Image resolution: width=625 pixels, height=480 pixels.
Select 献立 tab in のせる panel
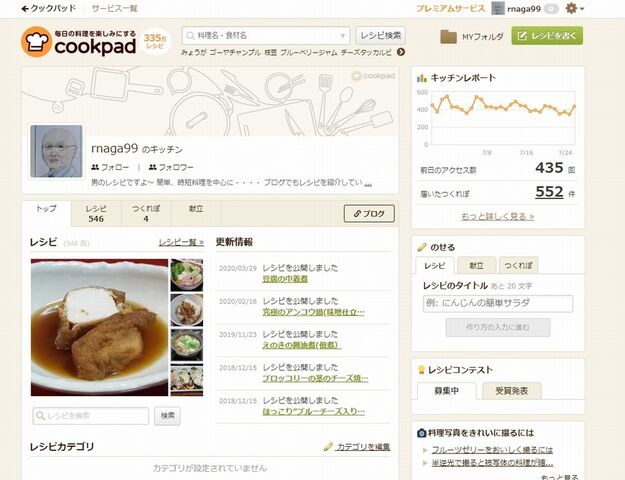(476, 266)
